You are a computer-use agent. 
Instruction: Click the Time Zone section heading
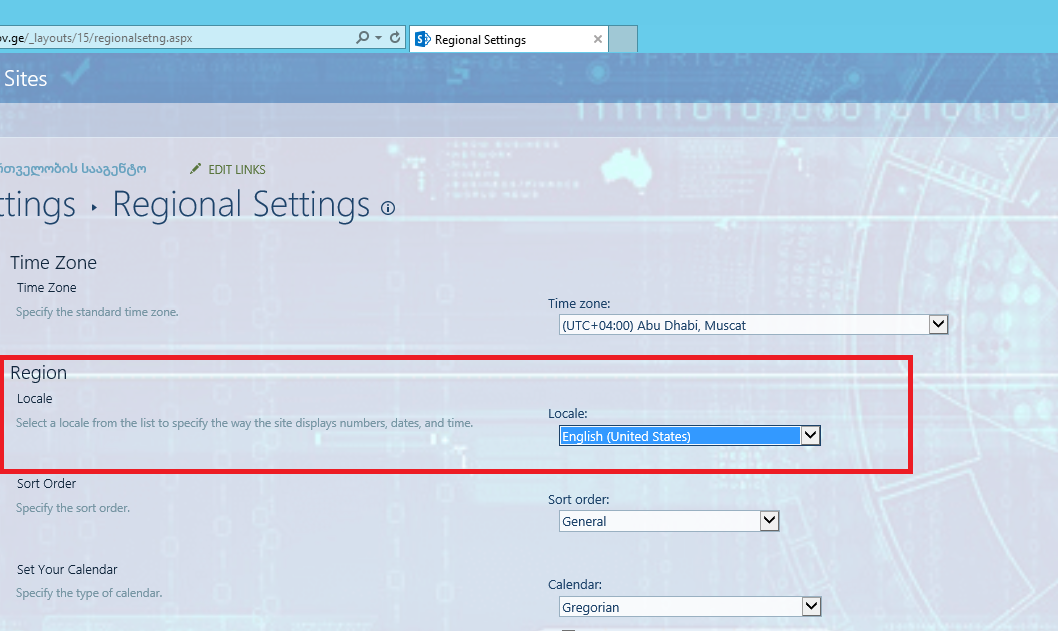point(53,263)
